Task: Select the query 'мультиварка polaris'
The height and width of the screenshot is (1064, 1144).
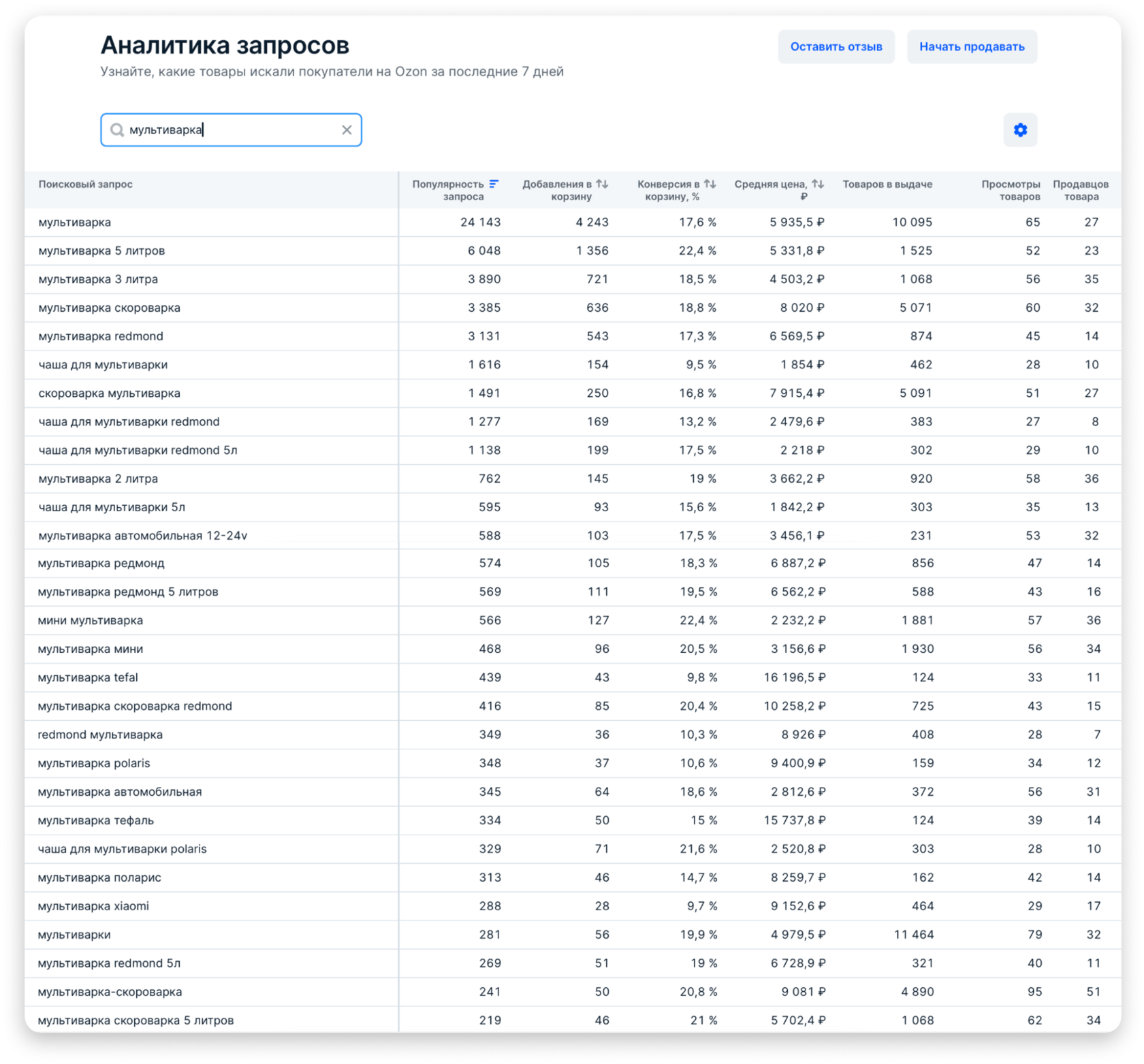Action: click(93, 763)
